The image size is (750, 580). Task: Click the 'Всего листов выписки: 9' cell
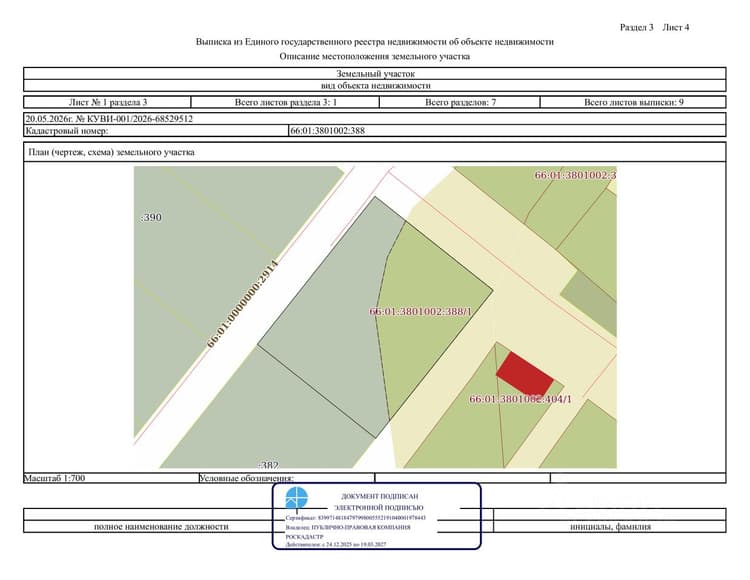(633, 102)
